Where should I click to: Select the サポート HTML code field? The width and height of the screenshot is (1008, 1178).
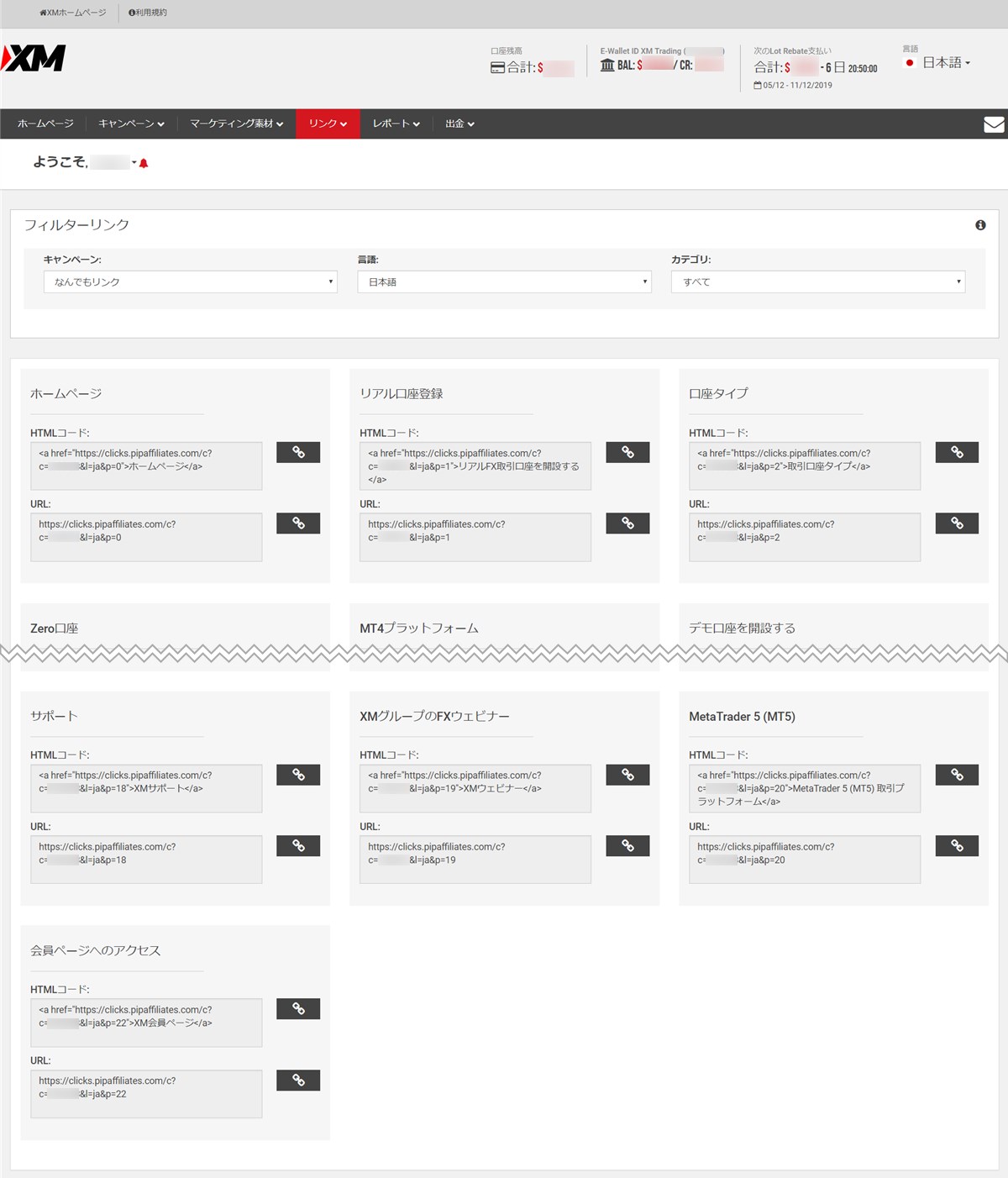point(146,788)
